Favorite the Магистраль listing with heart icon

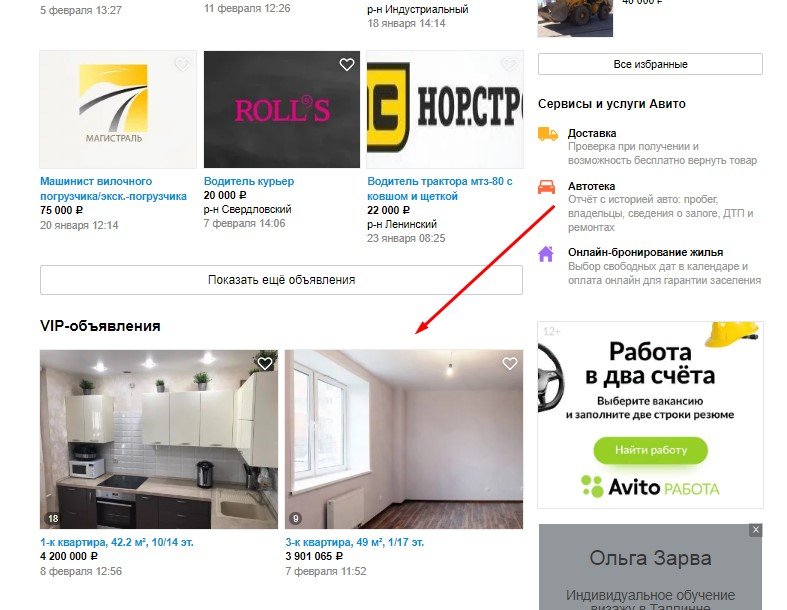183,64
